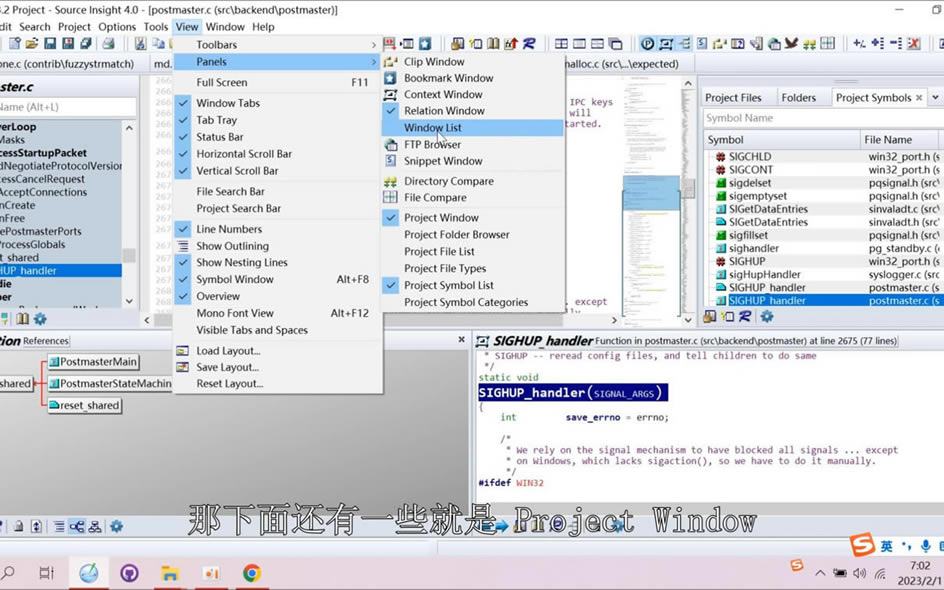Open the Help menu

[x=263, y=26]
